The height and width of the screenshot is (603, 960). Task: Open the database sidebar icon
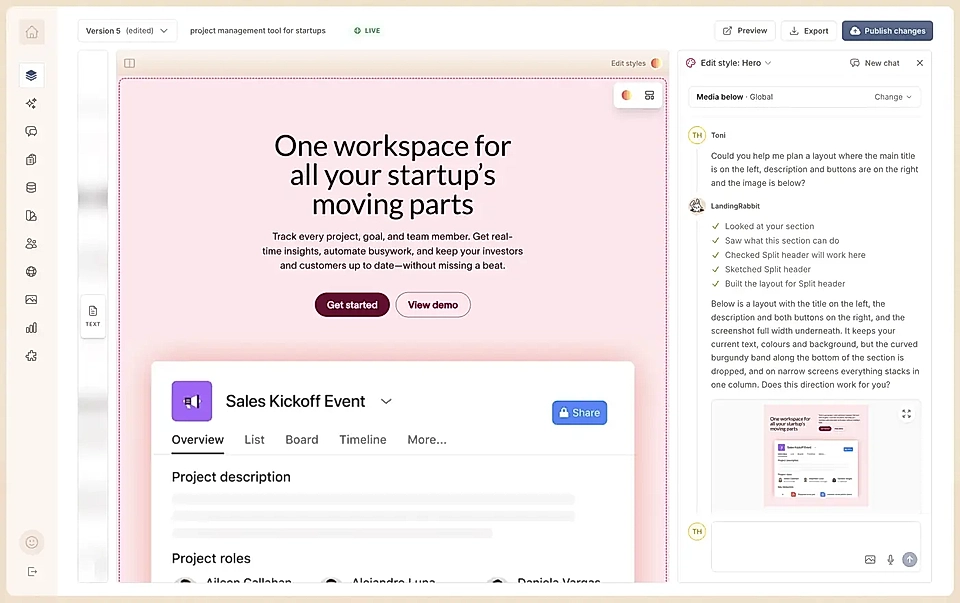31,187
